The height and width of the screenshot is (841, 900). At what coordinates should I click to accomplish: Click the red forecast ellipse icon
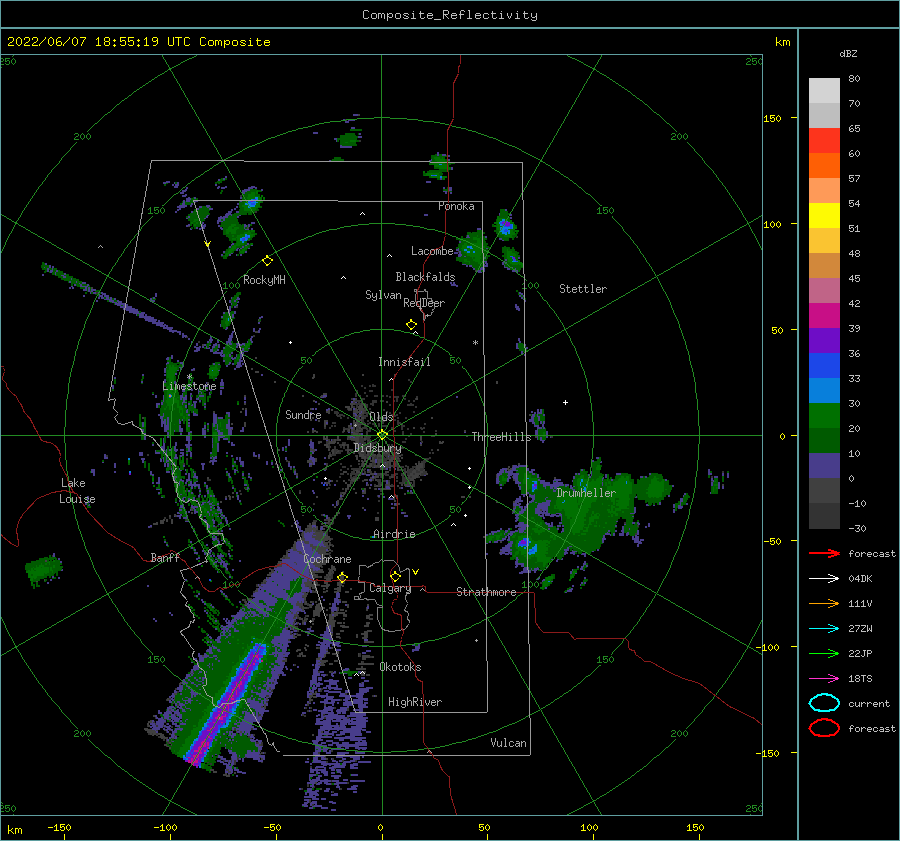pos(824,728)
